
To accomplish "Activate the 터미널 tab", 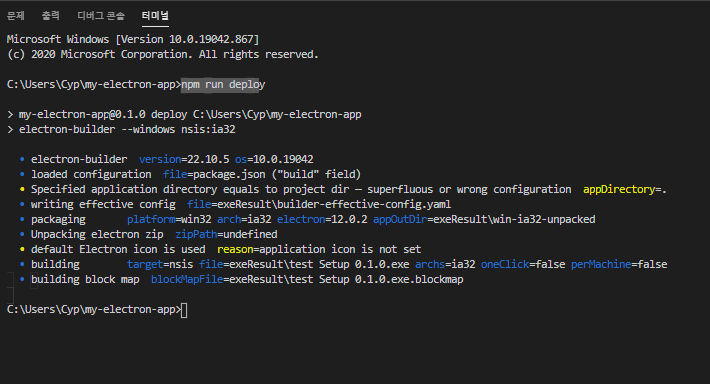I will pyautogui.click(x=155, y=16).
